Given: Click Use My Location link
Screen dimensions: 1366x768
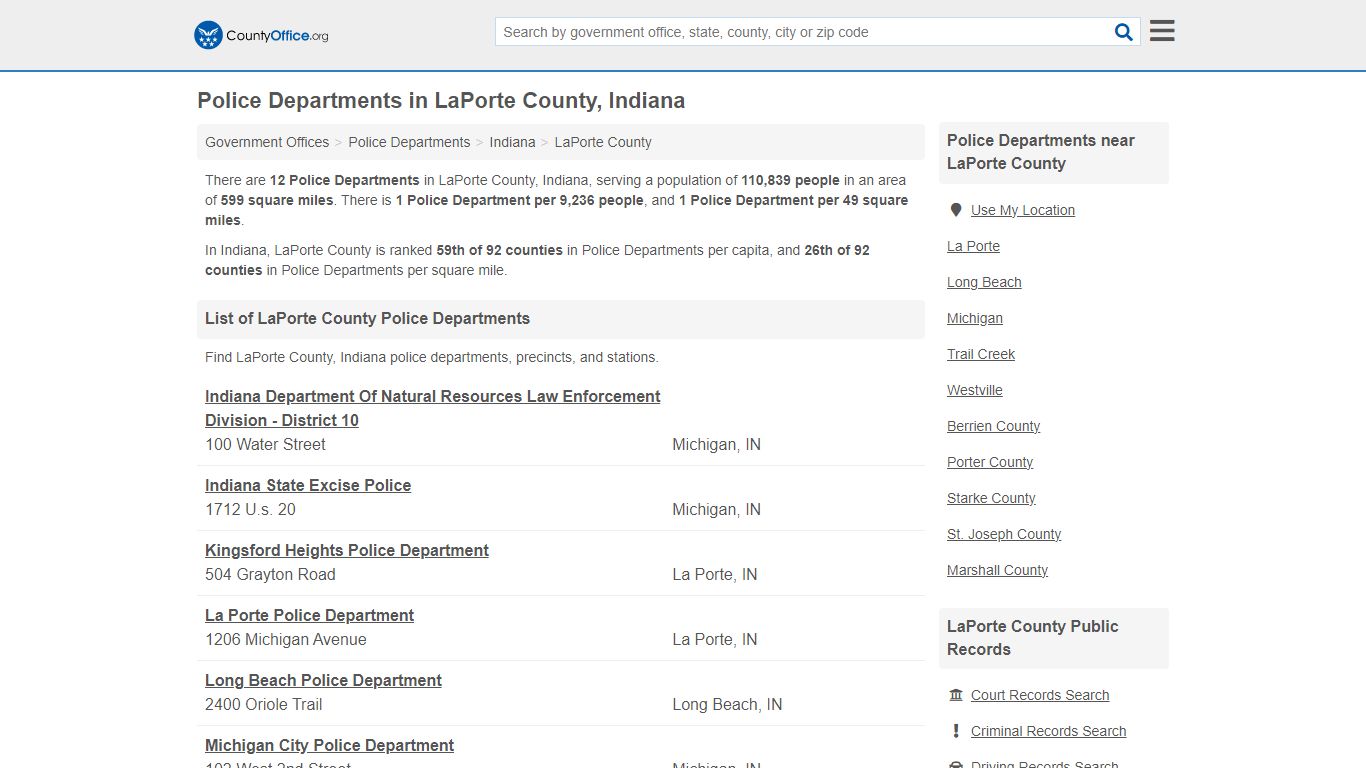Looking at the screenshot, I should tap(1023, 210).
